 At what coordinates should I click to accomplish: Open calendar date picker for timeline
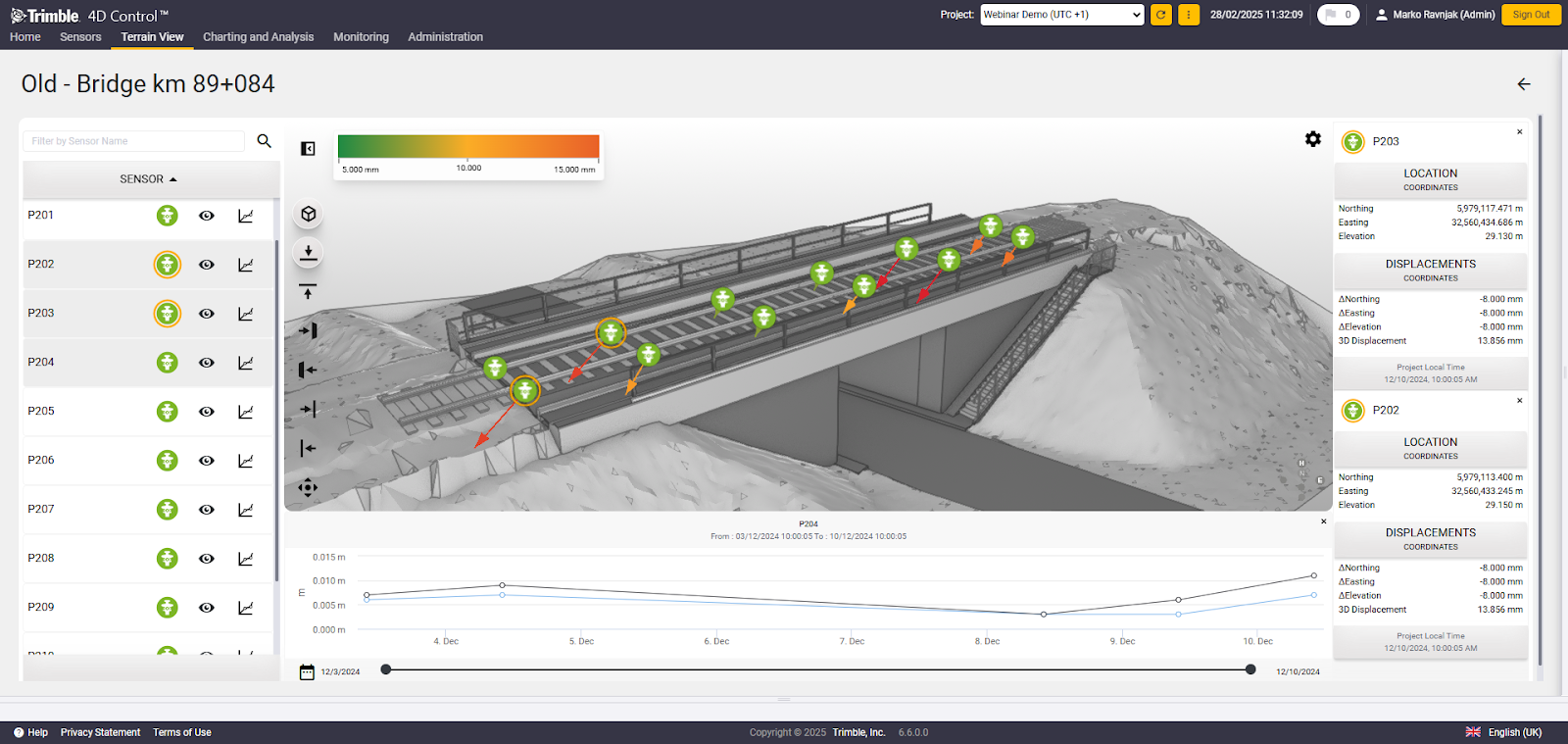click(307, 671)
